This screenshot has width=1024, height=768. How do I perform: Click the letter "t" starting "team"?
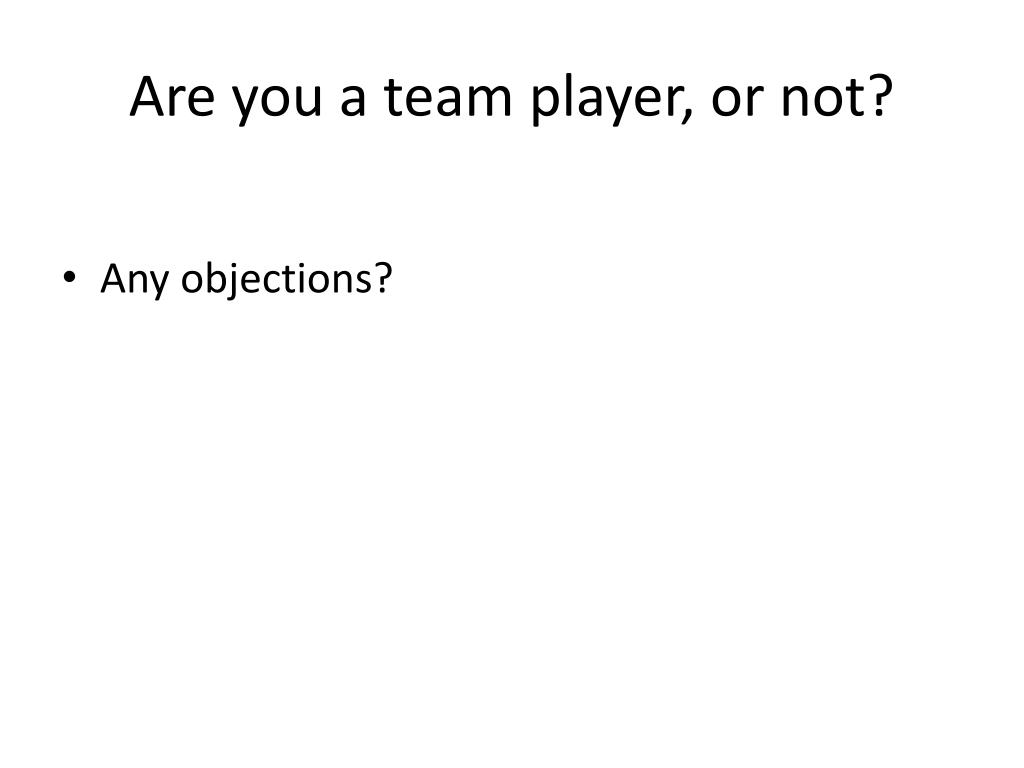(x=394, y=98)
